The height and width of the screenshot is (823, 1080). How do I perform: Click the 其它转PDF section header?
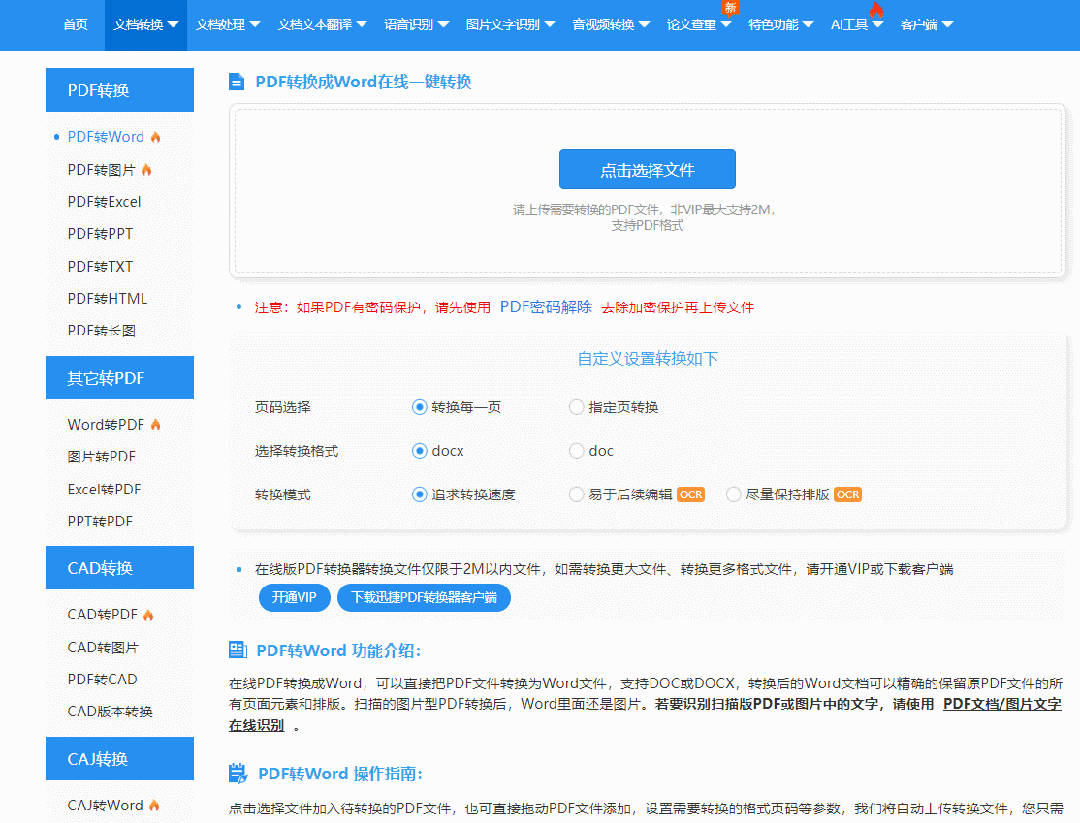click(120, 377)
